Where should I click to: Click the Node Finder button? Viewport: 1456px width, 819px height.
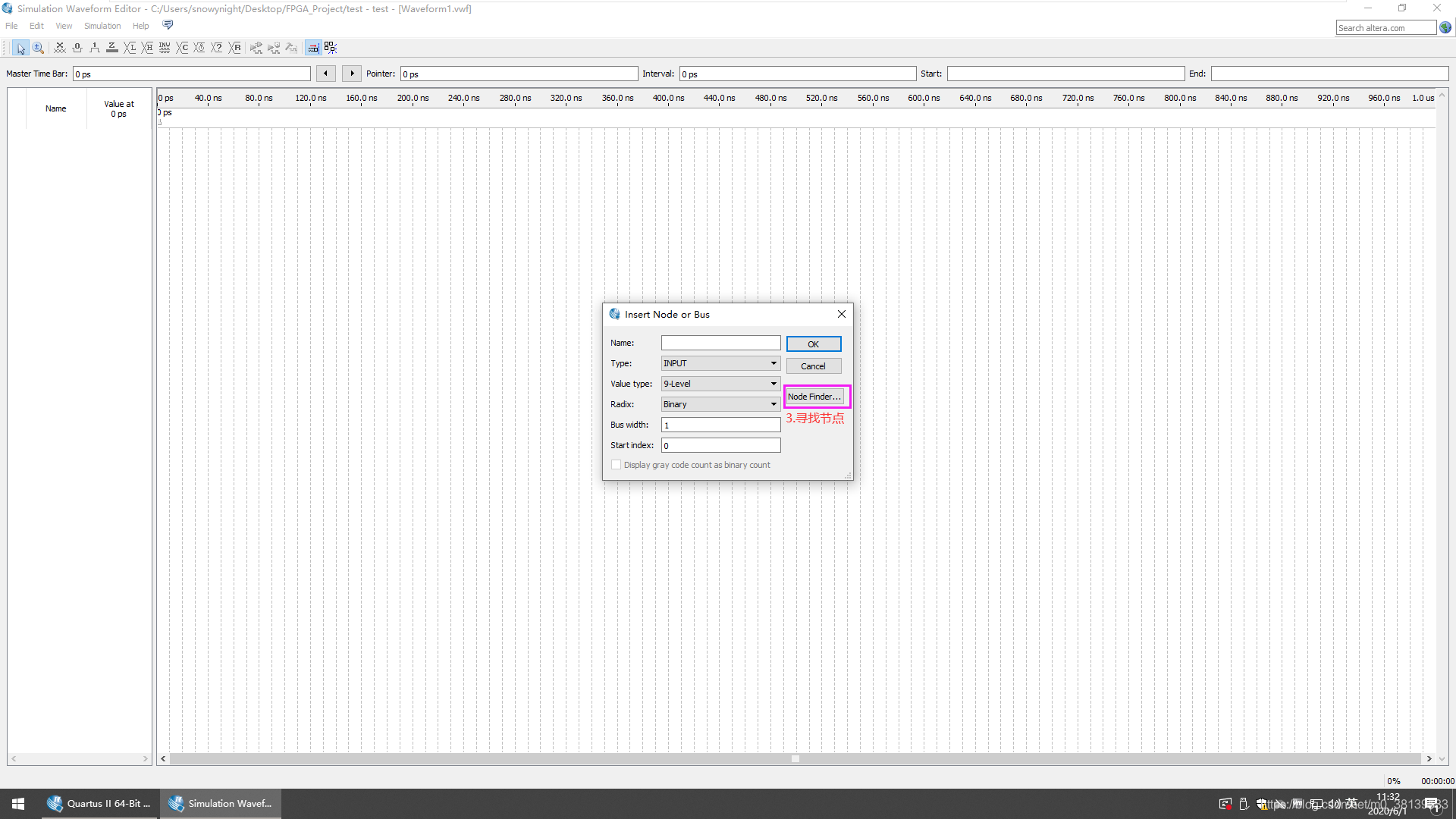coord(814,397)
